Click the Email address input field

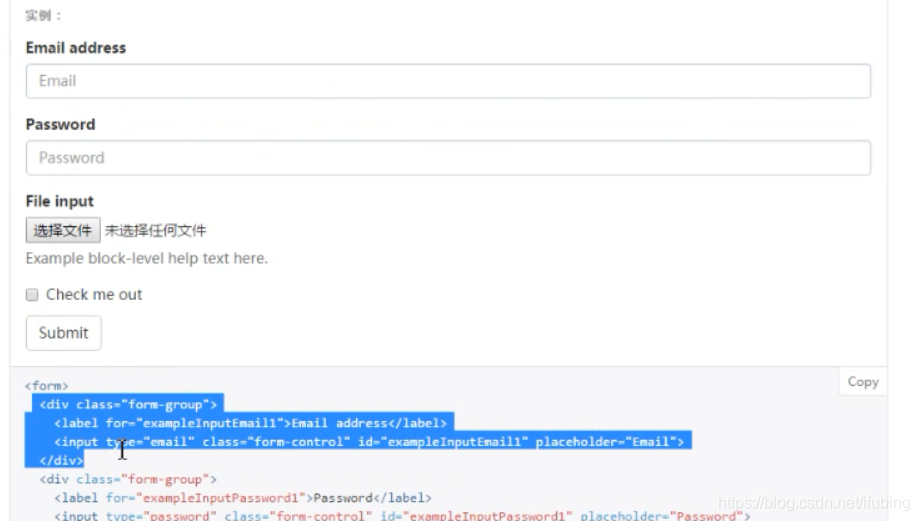click(x=448, y=81)
